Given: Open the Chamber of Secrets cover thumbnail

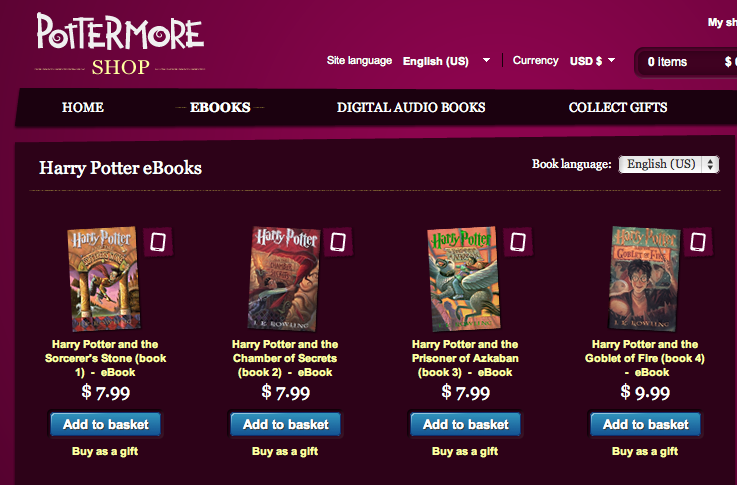Looking at the screenshot, I should pos(284,279).
